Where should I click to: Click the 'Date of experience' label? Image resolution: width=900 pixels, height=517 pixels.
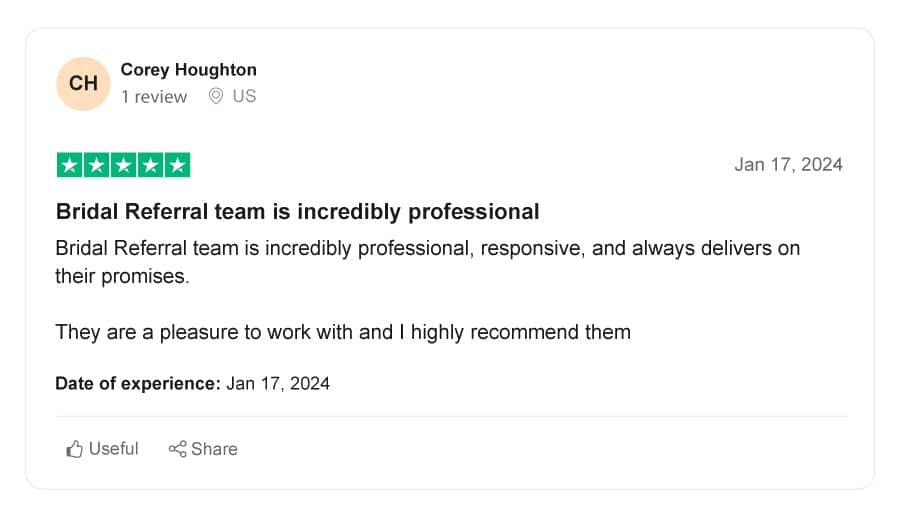pos(138,383)
